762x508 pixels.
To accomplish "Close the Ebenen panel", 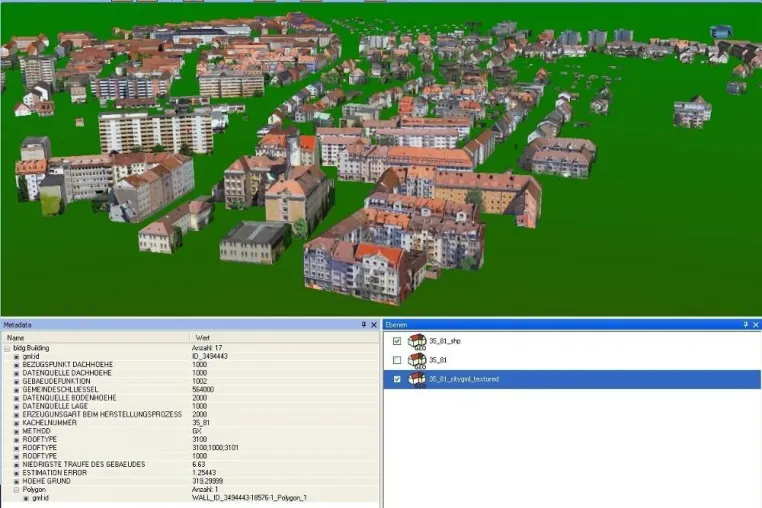I will click(755, 325).
